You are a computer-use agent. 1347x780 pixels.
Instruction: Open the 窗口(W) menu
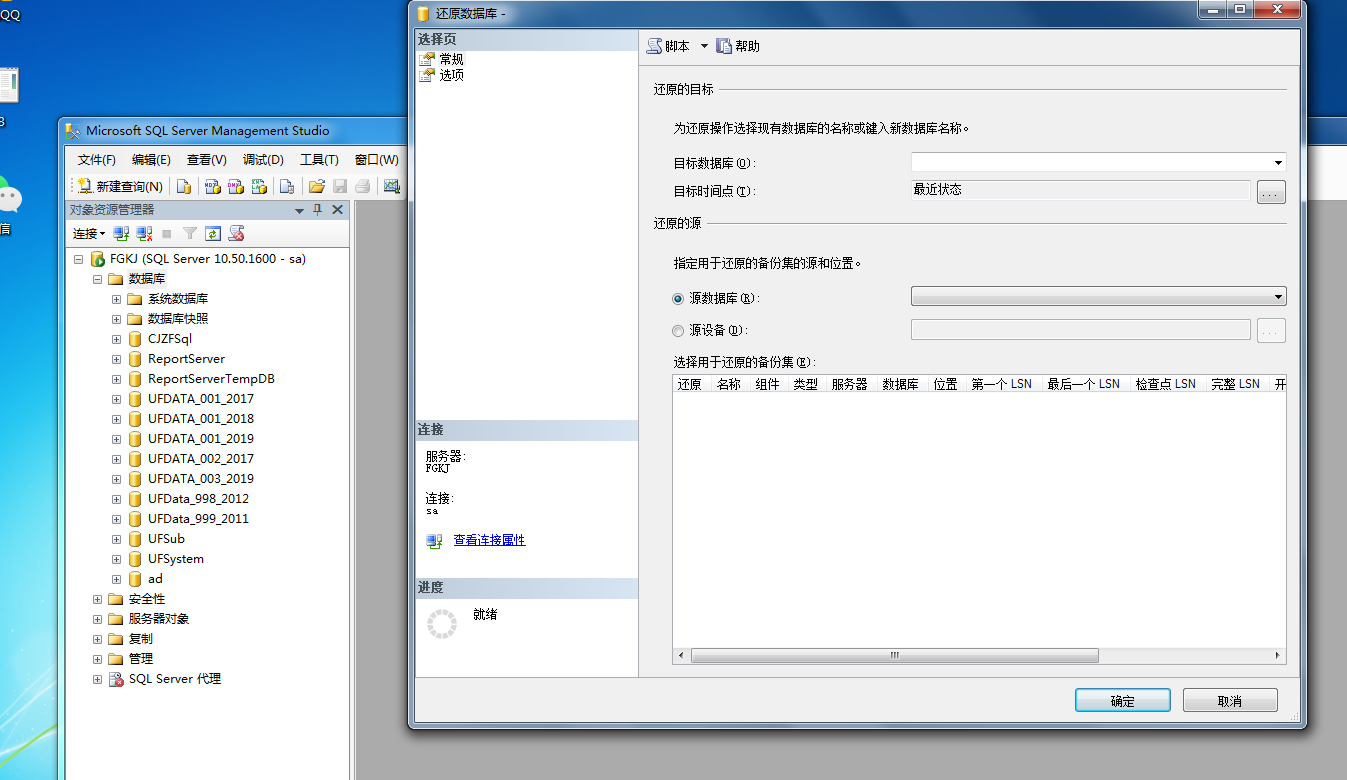[376, 160]
